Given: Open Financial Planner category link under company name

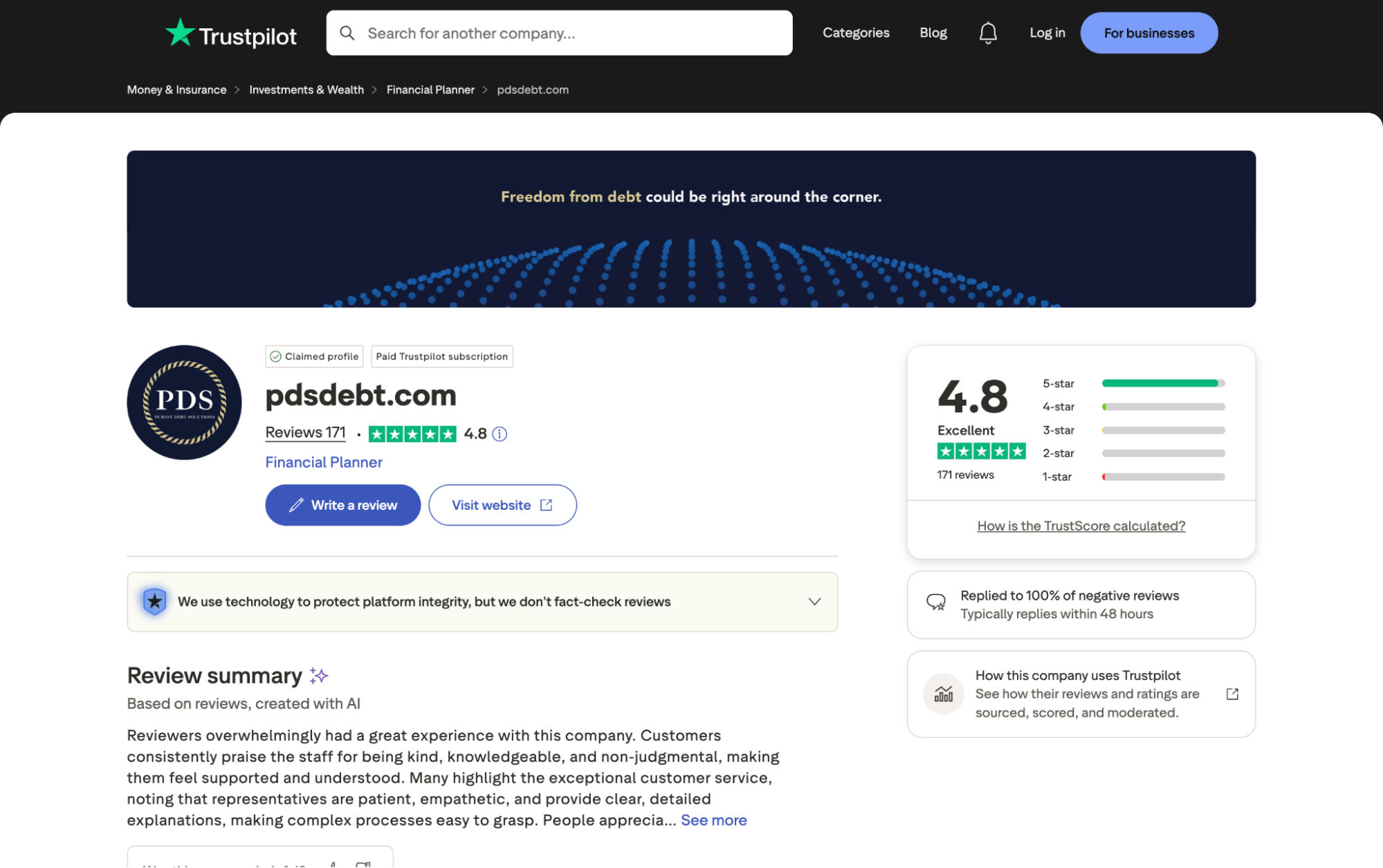Looking at the screenshot, I should [324, 463].
